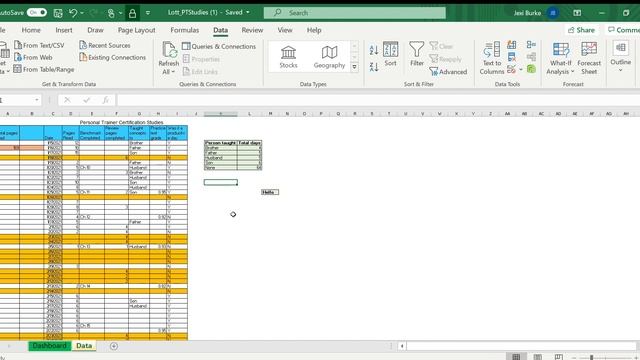Open the Review tab
640x360 pixels.
pyautogui.click(x=252, y=30)
